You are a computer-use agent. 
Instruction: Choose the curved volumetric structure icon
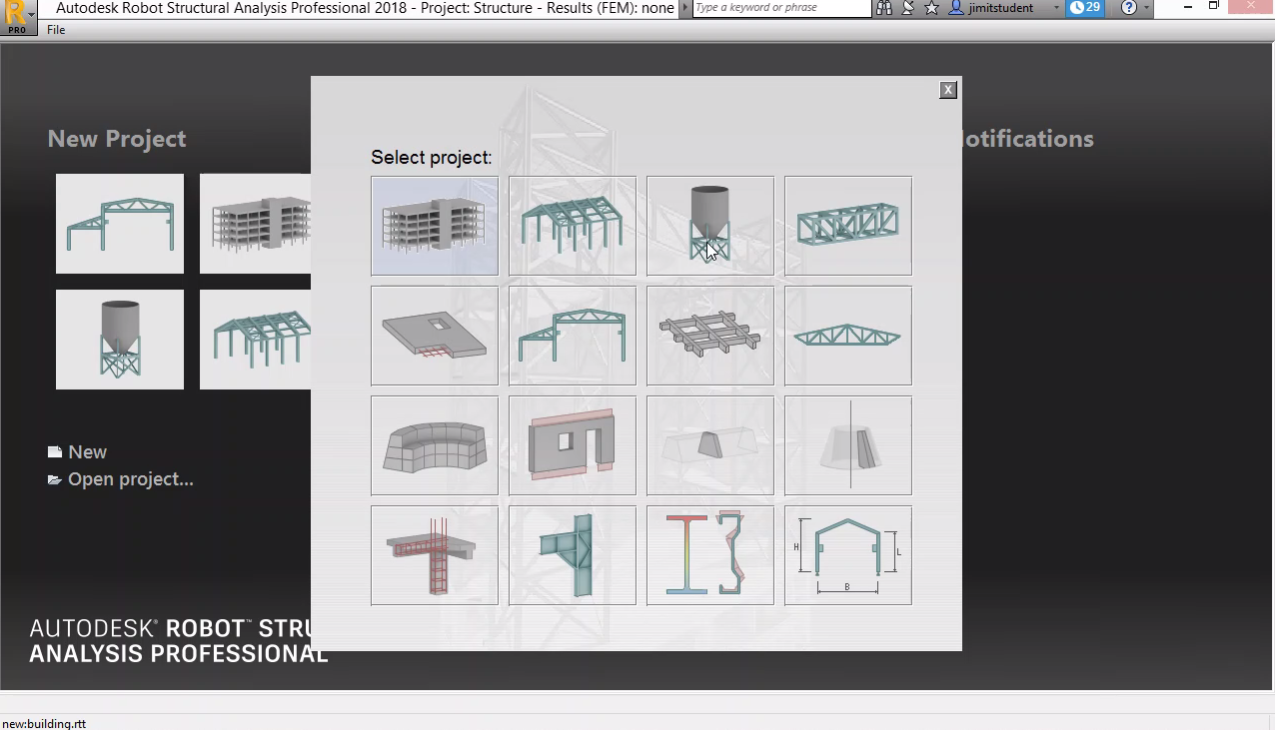[434, 446]
